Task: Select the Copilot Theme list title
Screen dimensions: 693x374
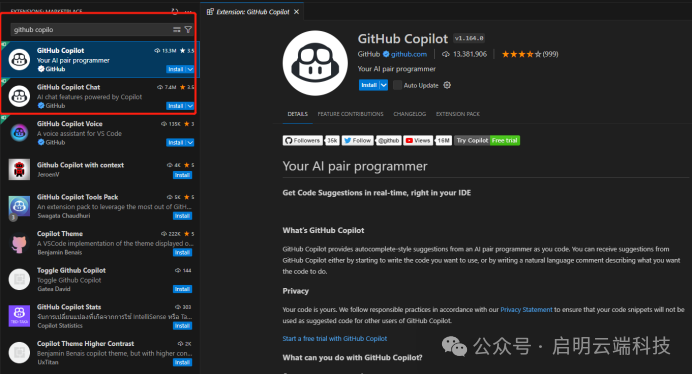Action: pos(60,234)
